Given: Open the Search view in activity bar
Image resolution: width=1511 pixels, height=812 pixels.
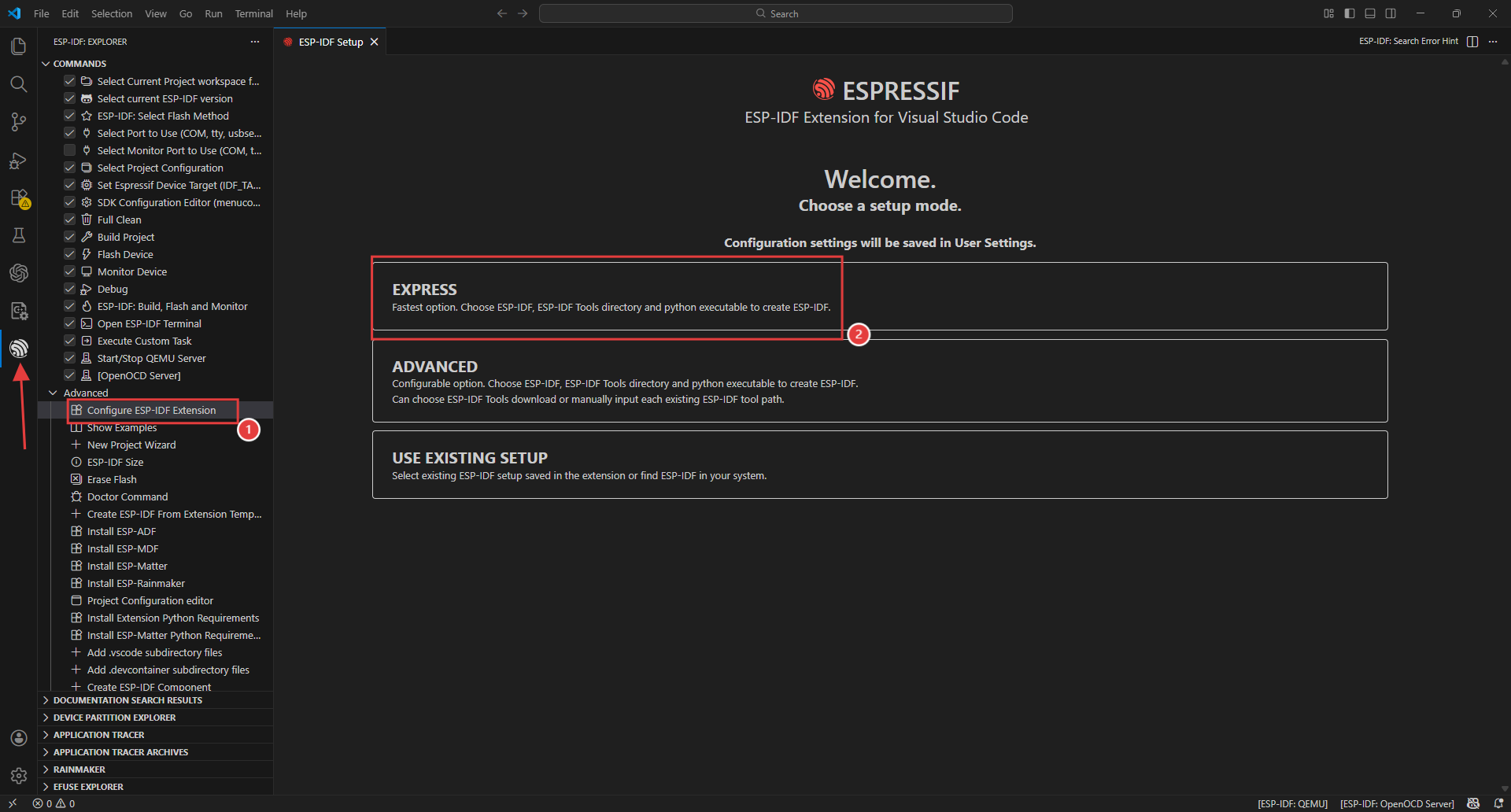Looking at the screenshot, I should tap(19, 84).
